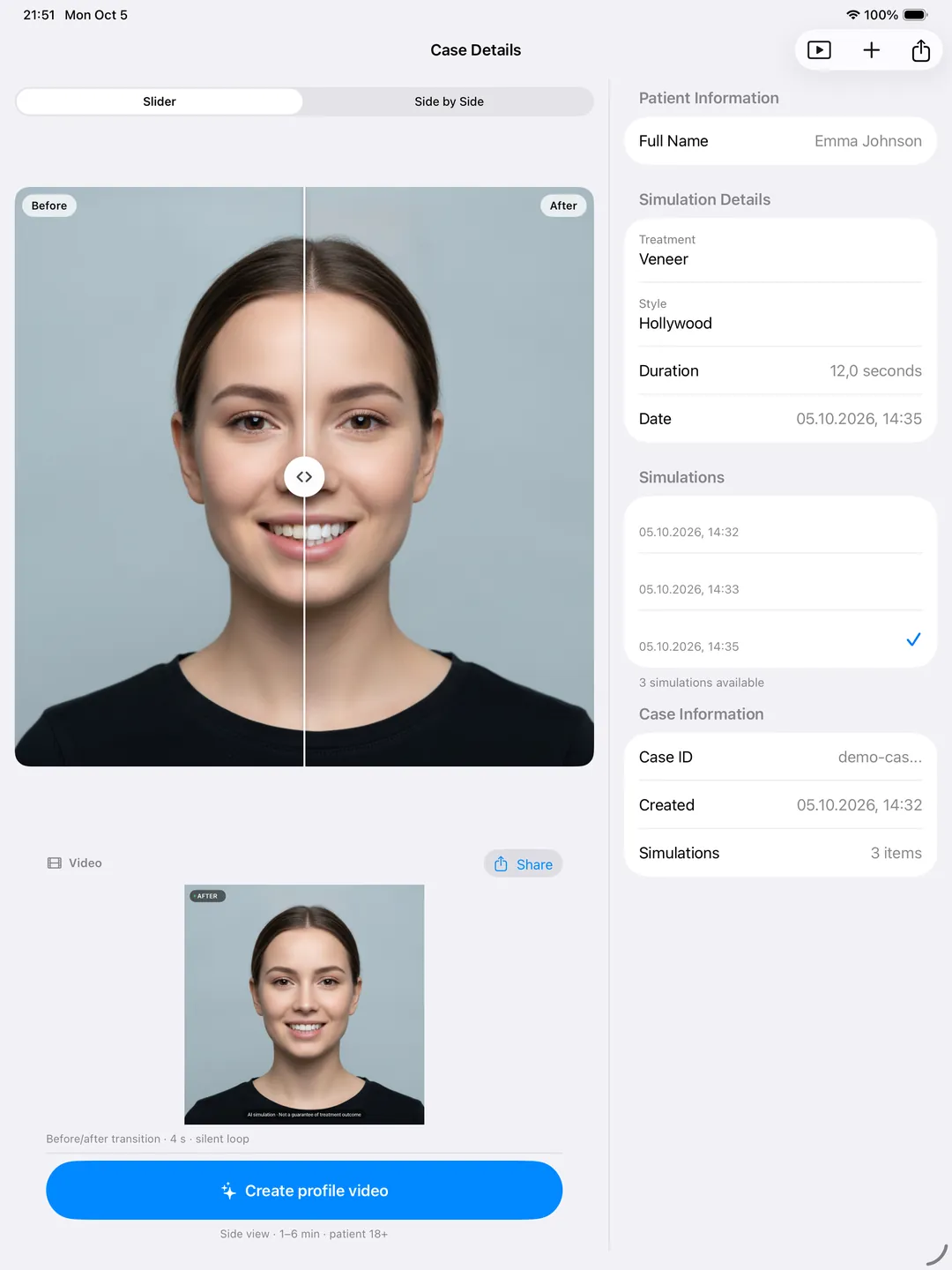Tap the Simulation Details header

704,199
